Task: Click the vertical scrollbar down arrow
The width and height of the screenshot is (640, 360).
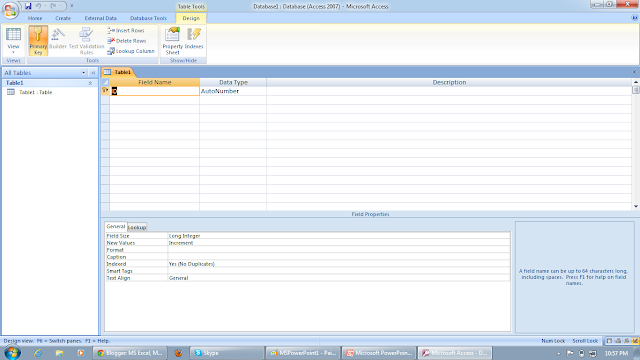Action: pyautogui.click(x=636, y=207)
